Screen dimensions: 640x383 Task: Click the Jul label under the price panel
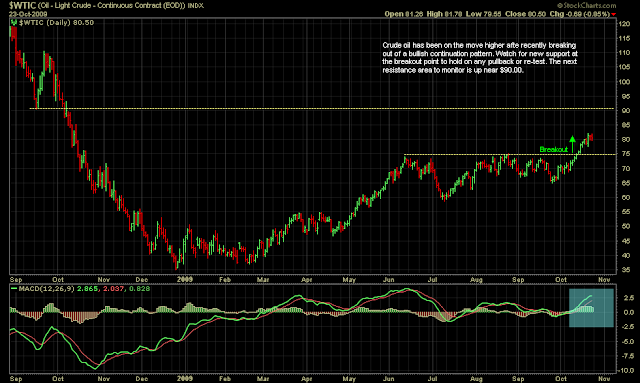point(432,280)
